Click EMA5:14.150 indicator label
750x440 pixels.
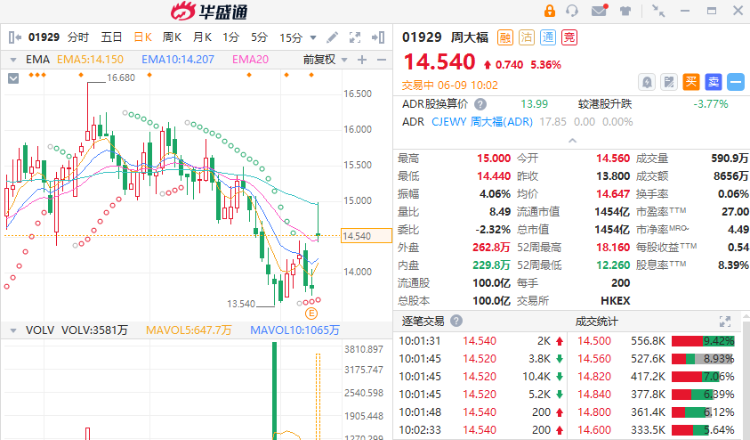(90, 59)
